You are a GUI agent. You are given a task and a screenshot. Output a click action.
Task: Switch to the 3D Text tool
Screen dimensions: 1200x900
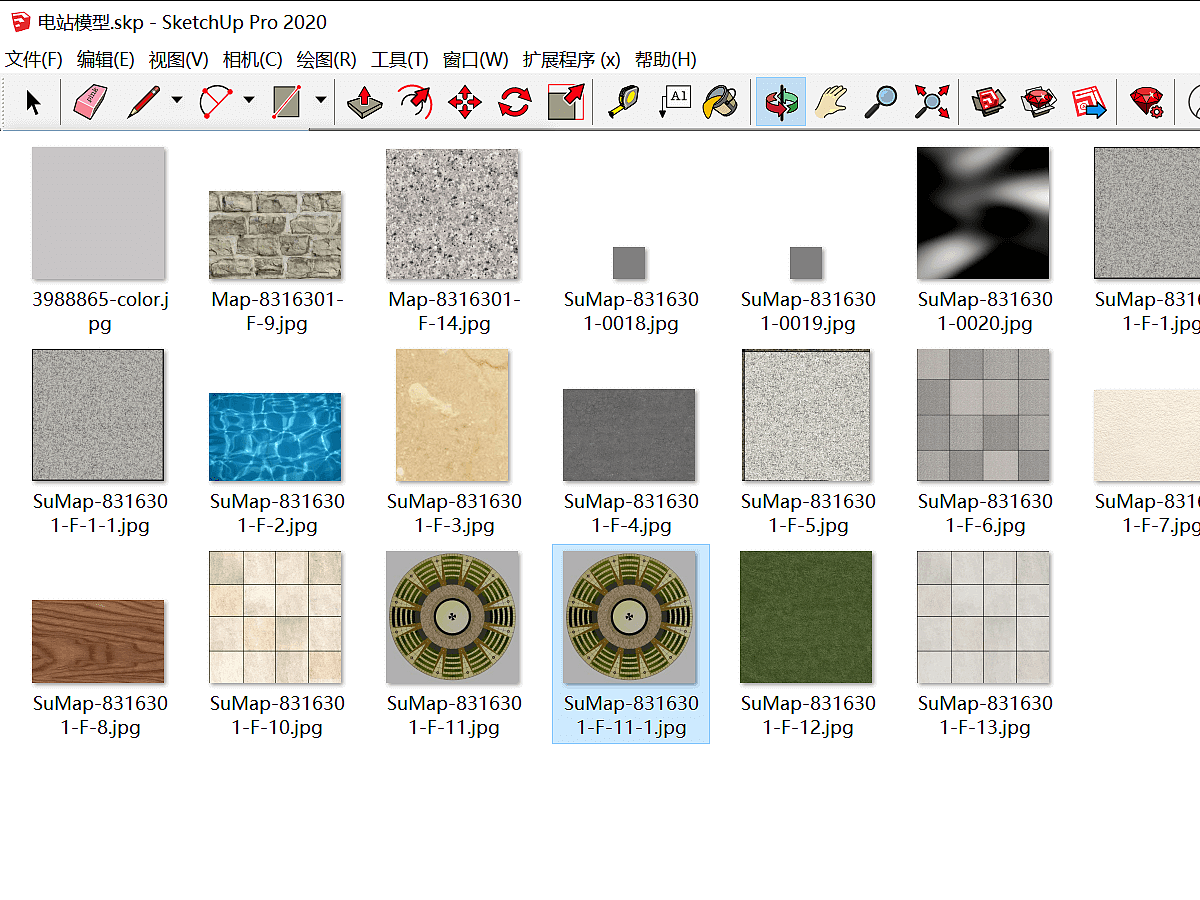pyautogui.click(x=675, y=101)
